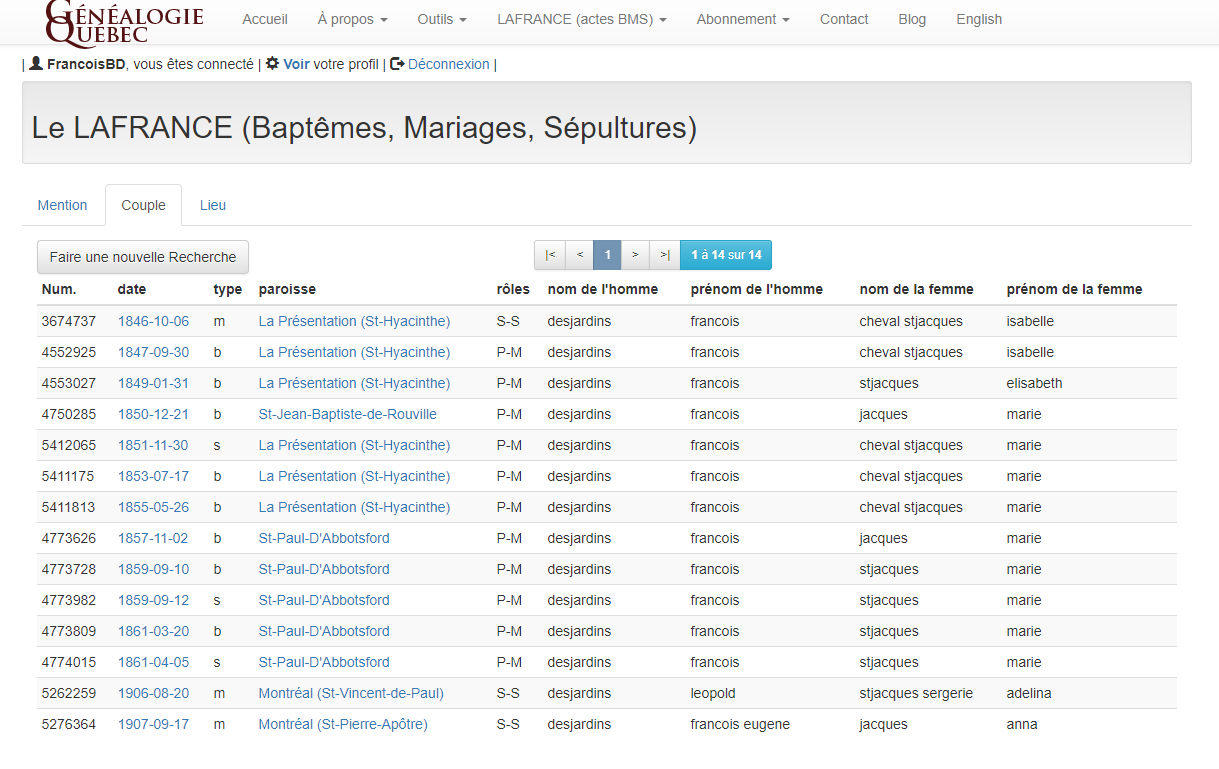Open record dated 1851-11-30
1219x769 pixels.
[x=153, y=445]
